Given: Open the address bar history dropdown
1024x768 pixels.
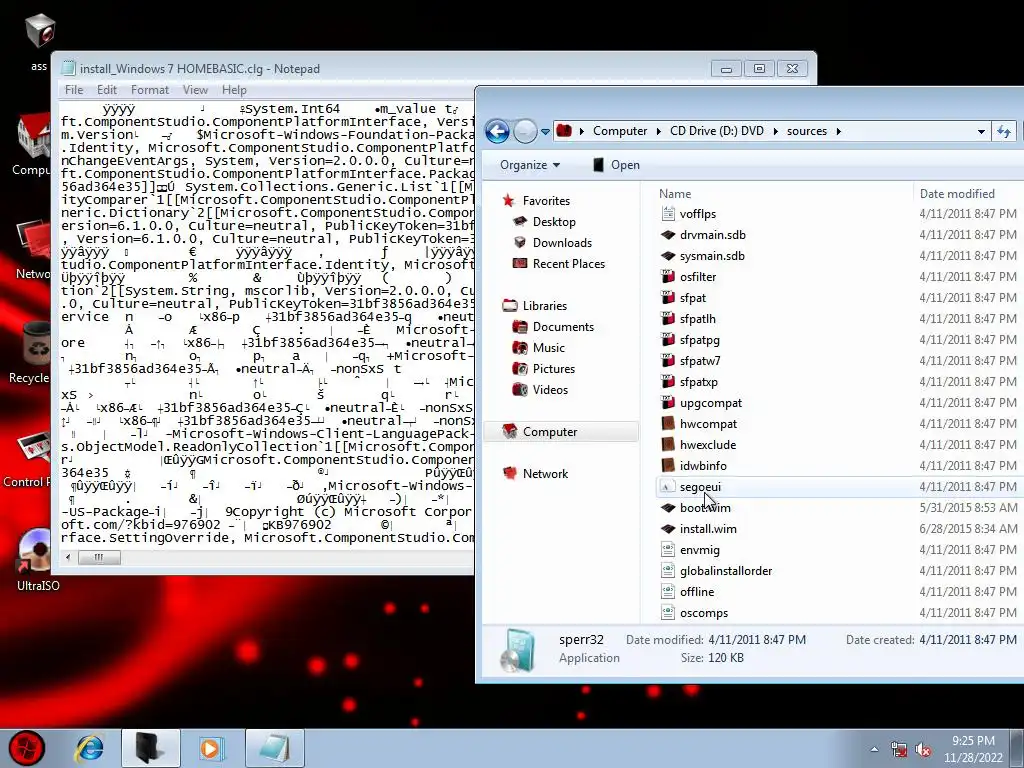Looking at the screenshot, I should (981, 131).
